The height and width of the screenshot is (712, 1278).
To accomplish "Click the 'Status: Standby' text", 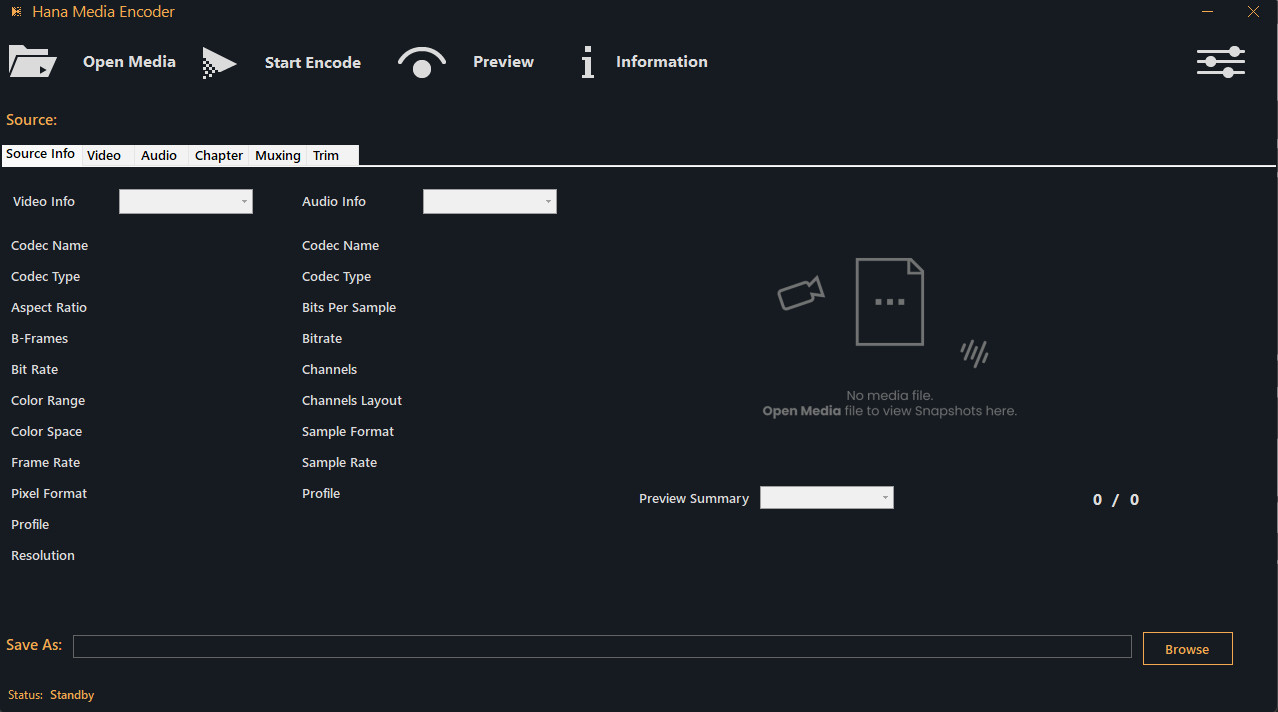I will coord(51,694).
